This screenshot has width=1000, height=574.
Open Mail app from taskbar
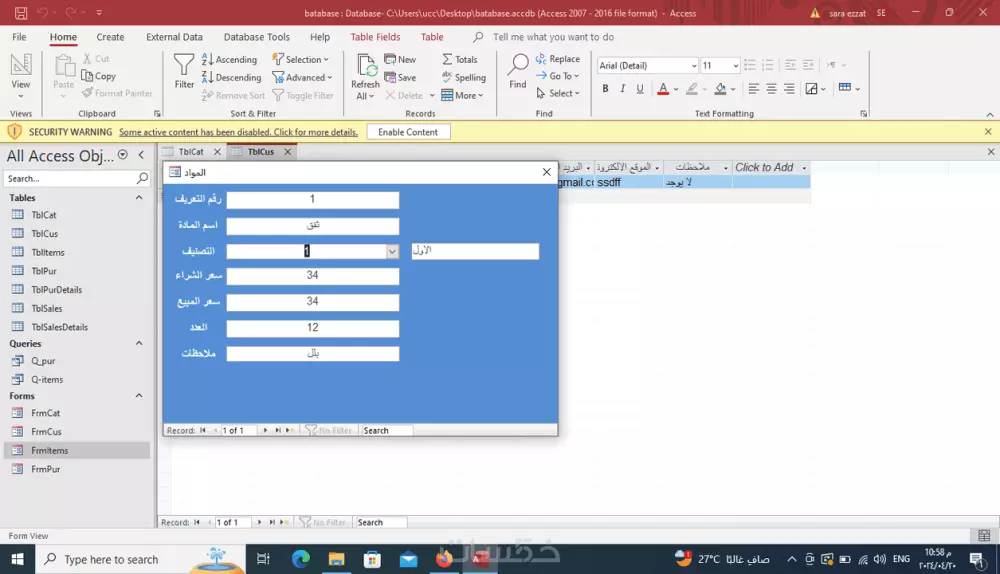click(x=408, y=559)
